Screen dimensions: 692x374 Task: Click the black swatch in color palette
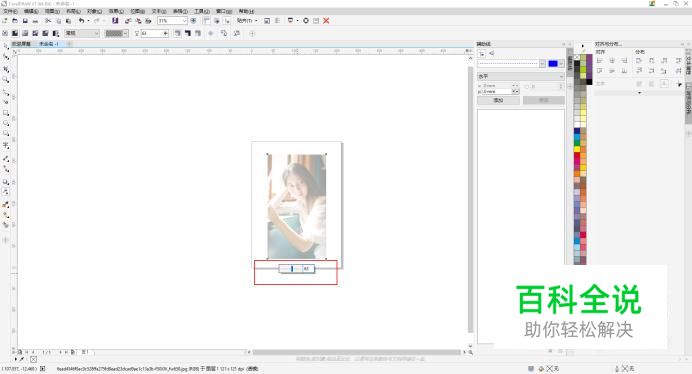coord(577,64)
